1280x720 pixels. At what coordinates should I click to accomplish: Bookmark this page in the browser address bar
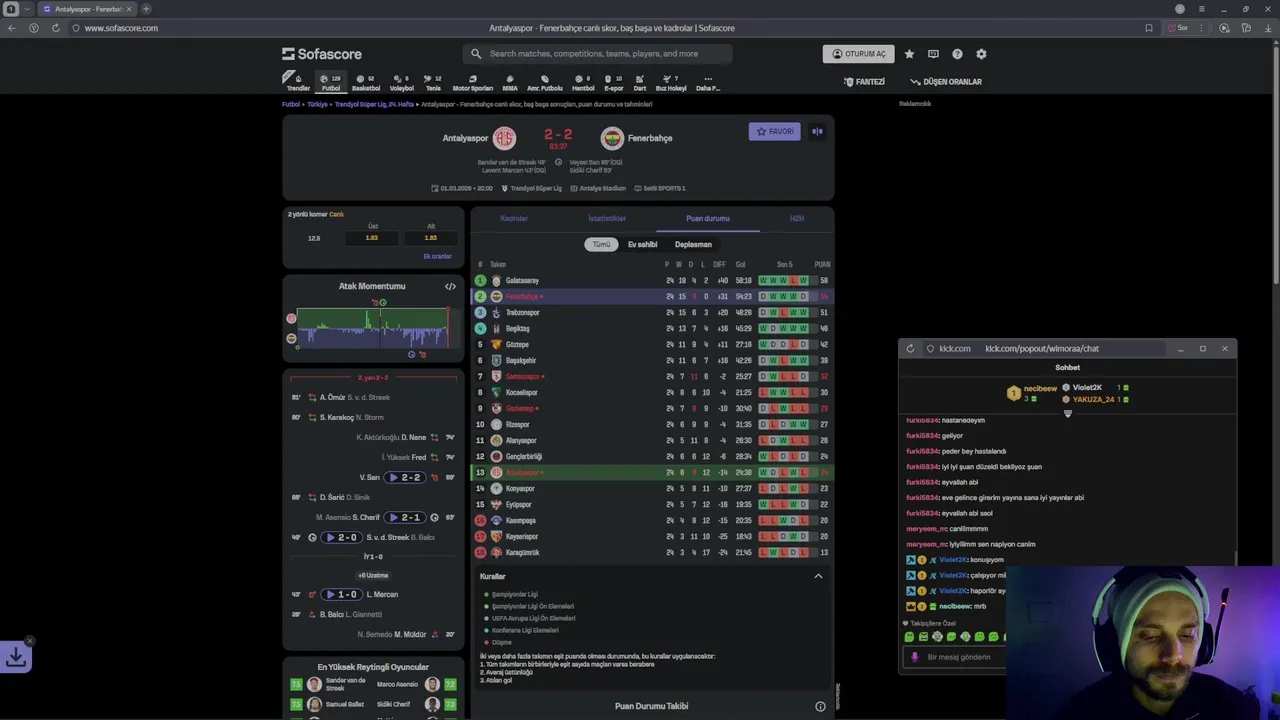(1149, 28)
